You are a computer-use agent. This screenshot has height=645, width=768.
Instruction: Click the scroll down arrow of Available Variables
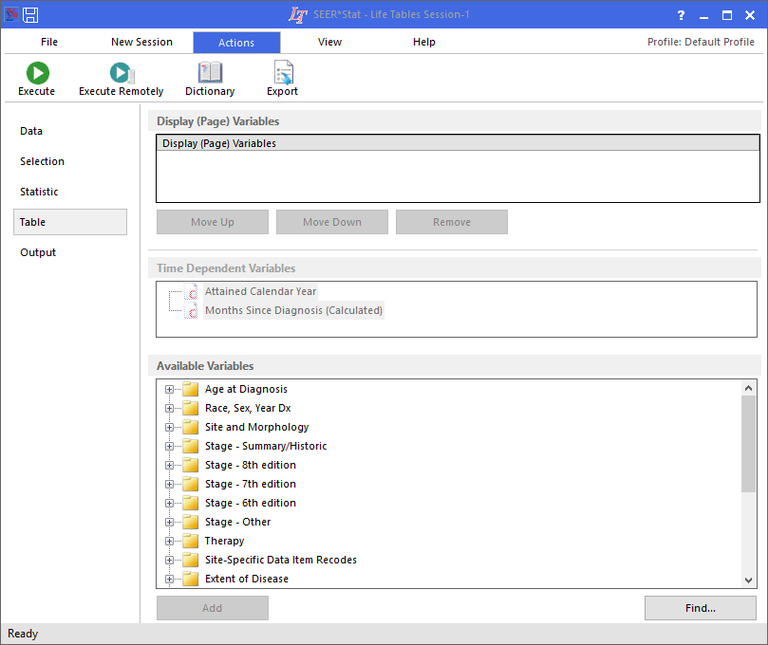749,580
